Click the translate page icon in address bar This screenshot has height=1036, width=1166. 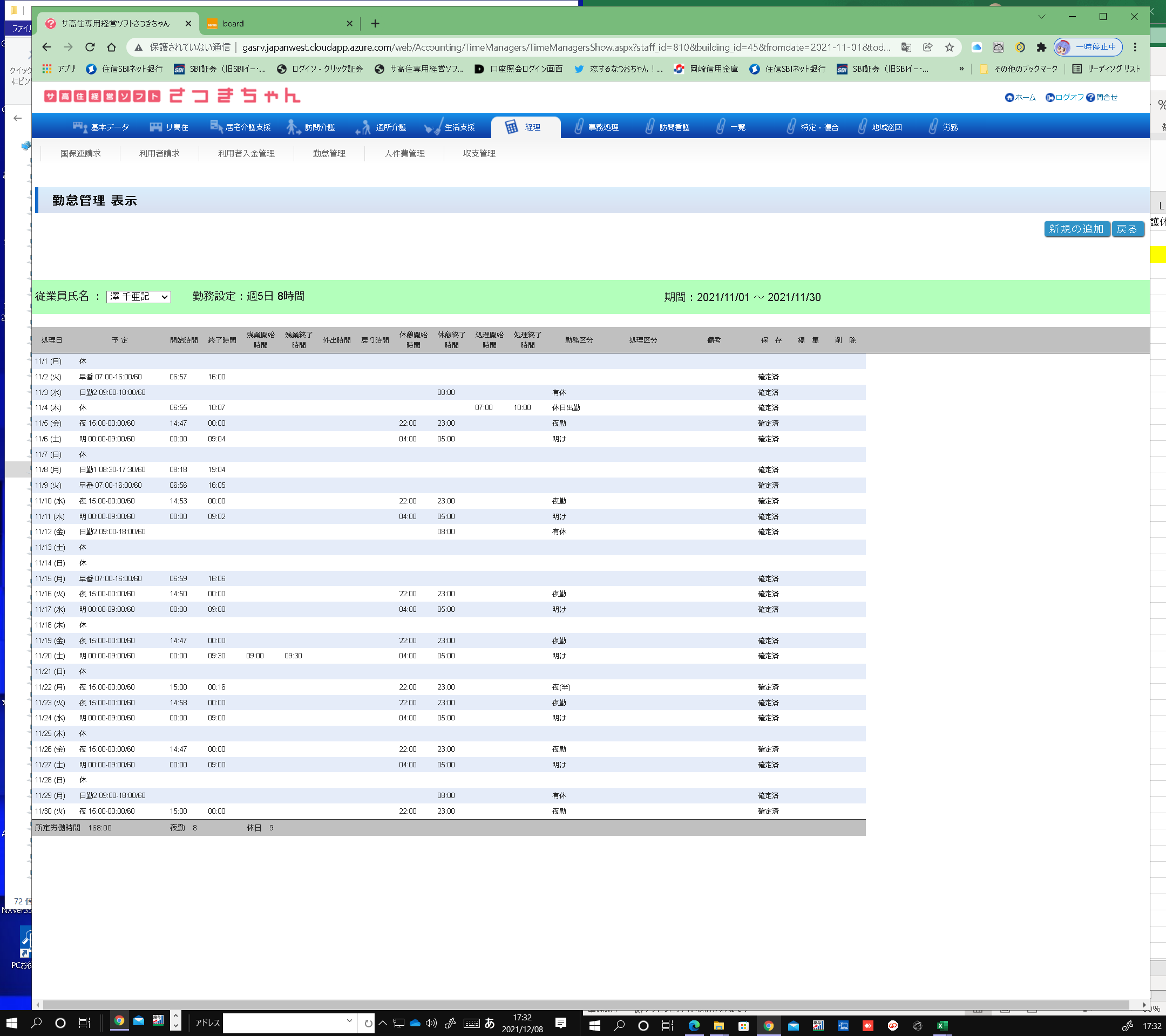tap(906, 47)
